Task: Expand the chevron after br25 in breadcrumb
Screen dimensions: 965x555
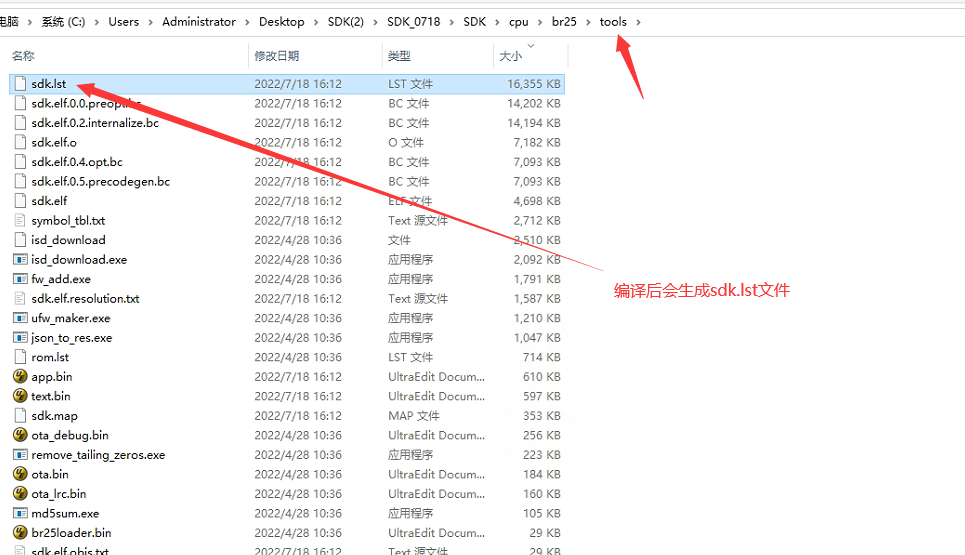Action: point(588,22)
